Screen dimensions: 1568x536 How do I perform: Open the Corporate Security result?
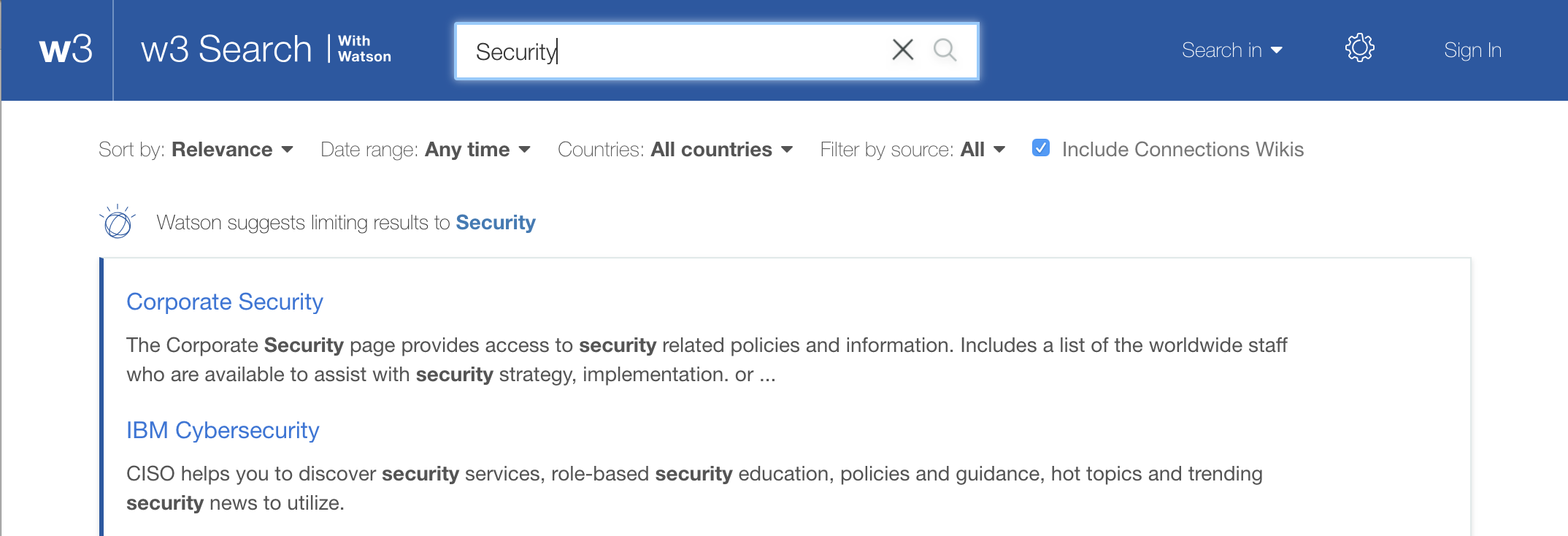[x=225, y=302]
